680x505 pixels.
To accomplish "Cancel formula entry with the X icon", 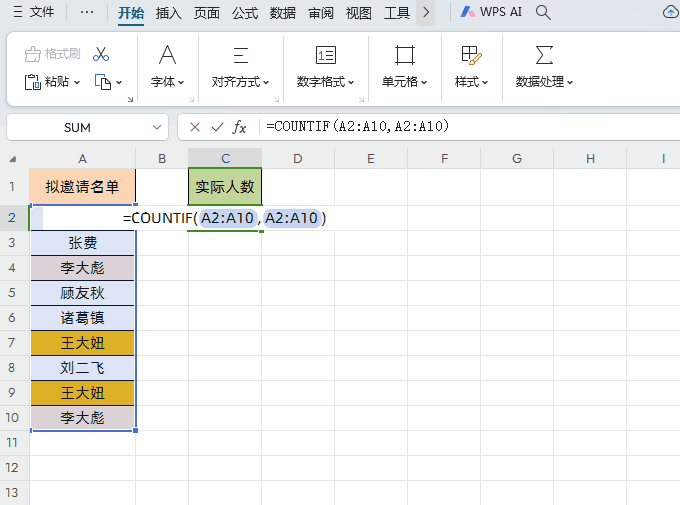I will pos(194,127).
